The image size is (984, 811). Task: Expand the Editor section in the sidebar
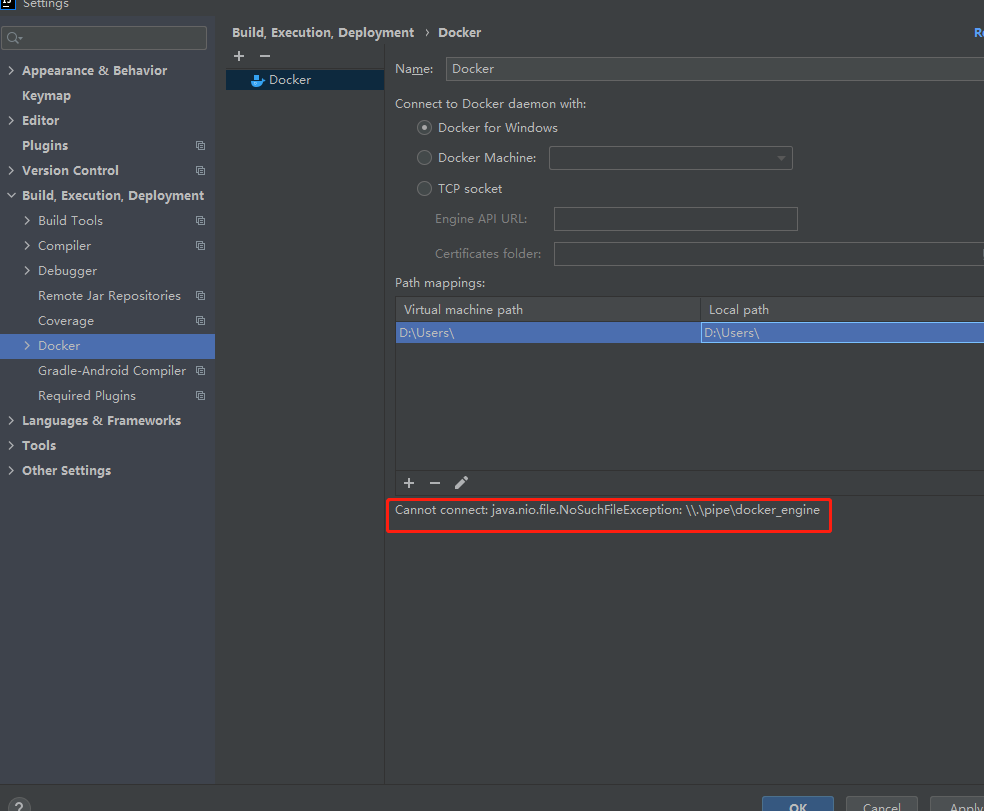point(10,120)
